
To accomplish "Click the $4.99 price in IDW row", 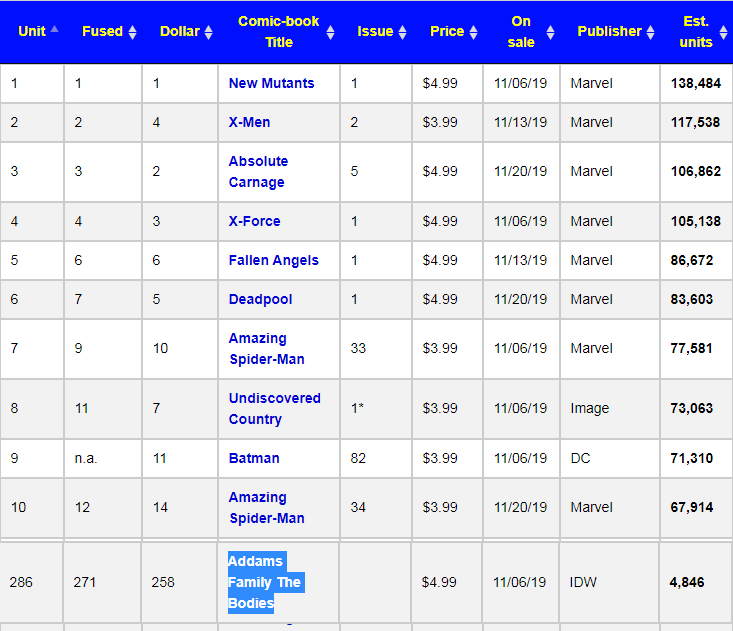I will [438, 582].
